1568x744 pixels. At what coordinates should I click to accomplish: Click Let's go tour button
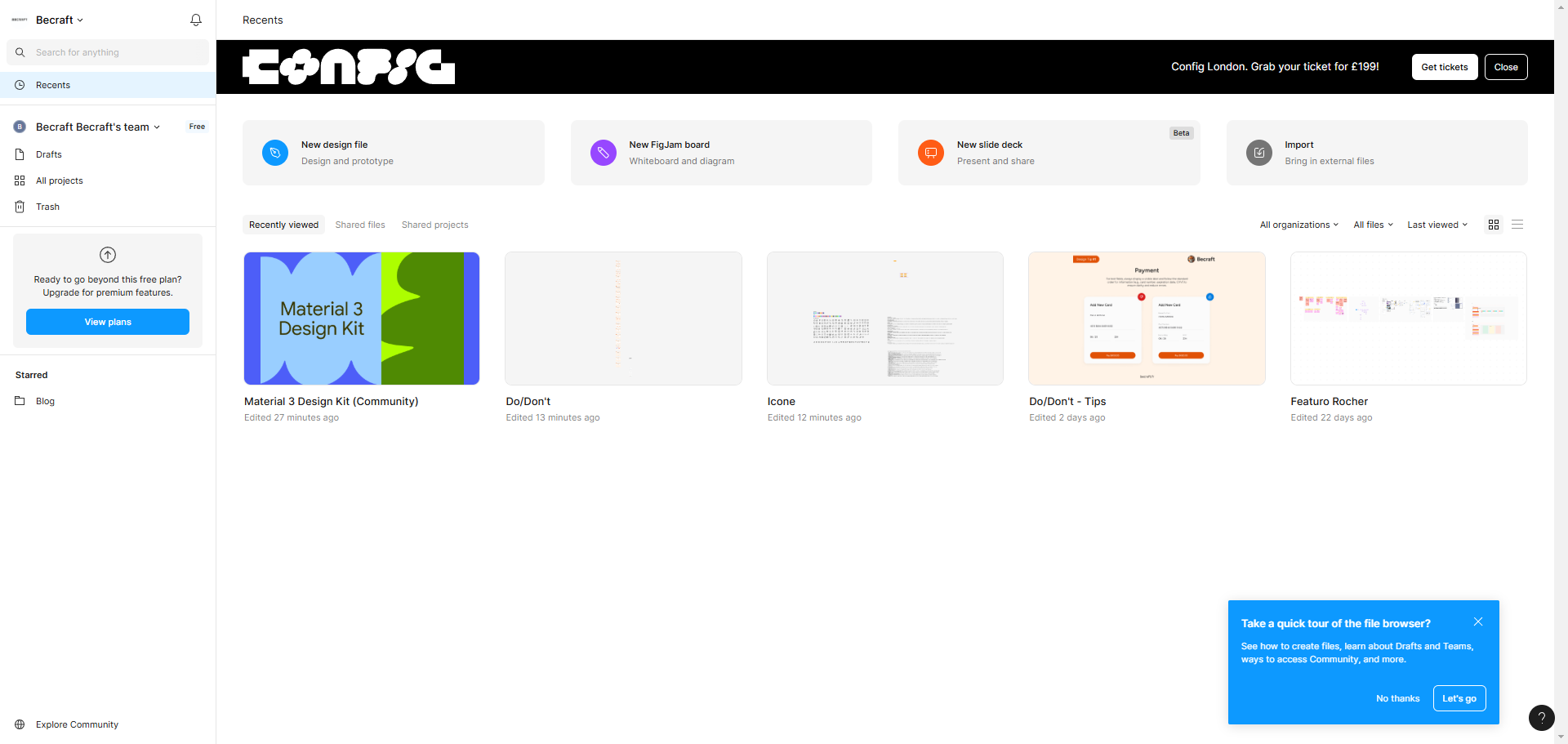coord(1459,698)
